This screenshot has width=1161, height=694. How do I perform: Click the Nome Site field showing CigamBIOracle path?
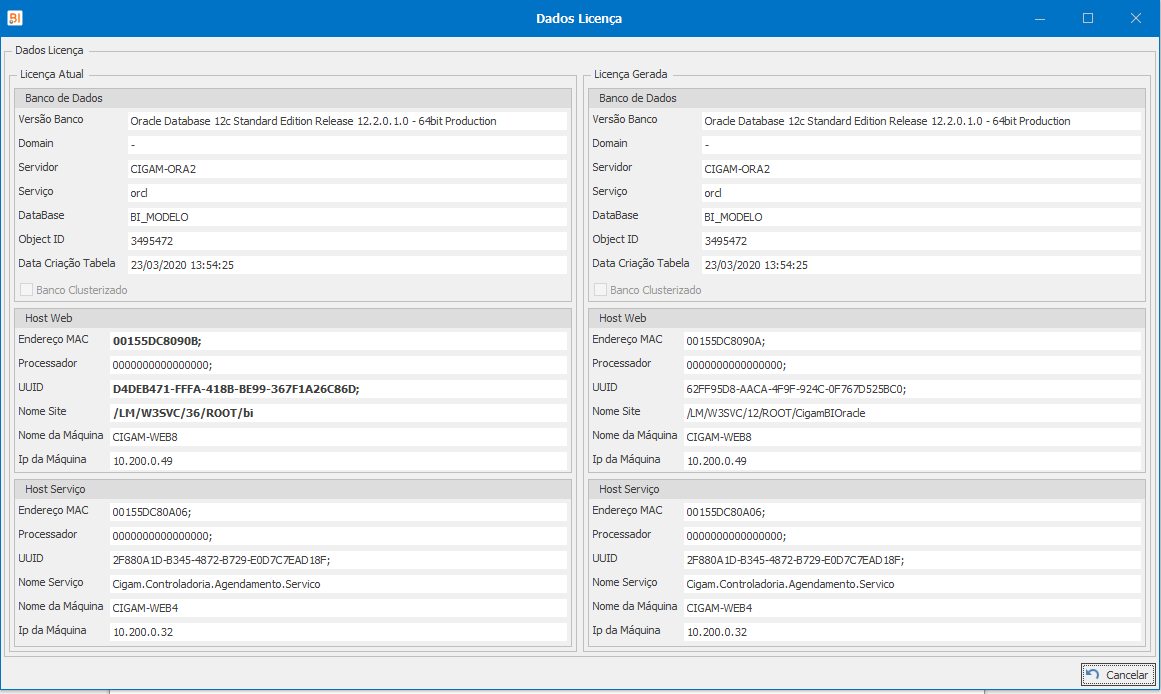coord(912,412)
